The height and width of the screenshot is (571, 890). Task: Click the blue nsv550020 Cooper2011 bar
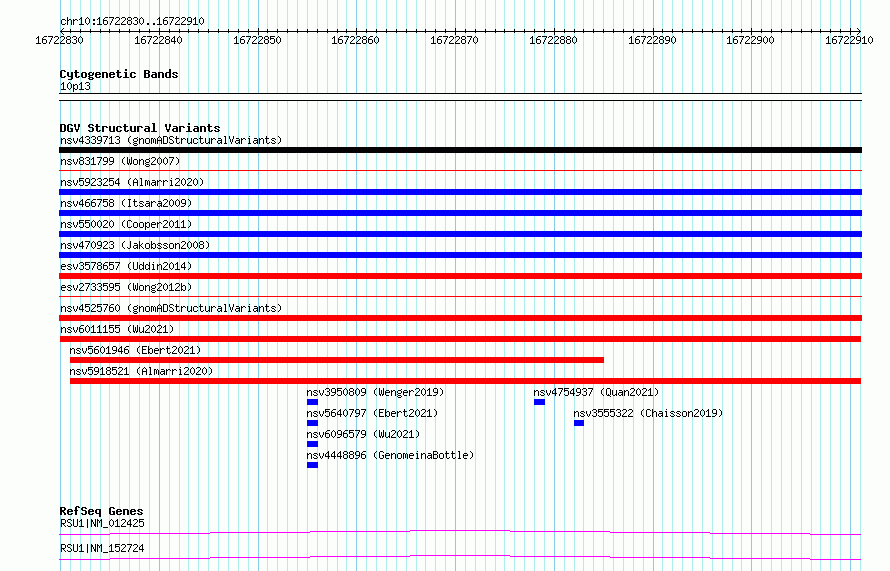coord(460,234)
